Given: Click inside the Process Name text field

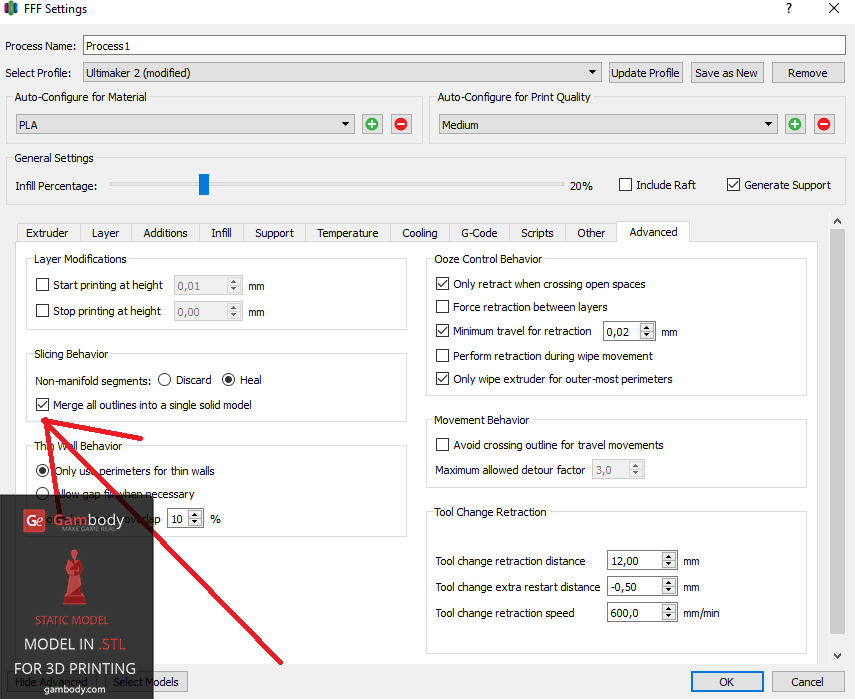Looking at the screenshot, I should click(x=400, y=45).
